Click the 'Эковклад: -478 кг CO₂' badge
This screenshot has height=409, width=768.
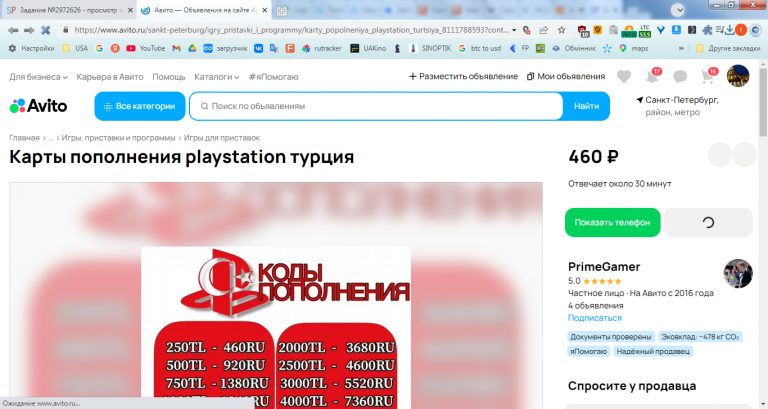(x=700, y=337)
